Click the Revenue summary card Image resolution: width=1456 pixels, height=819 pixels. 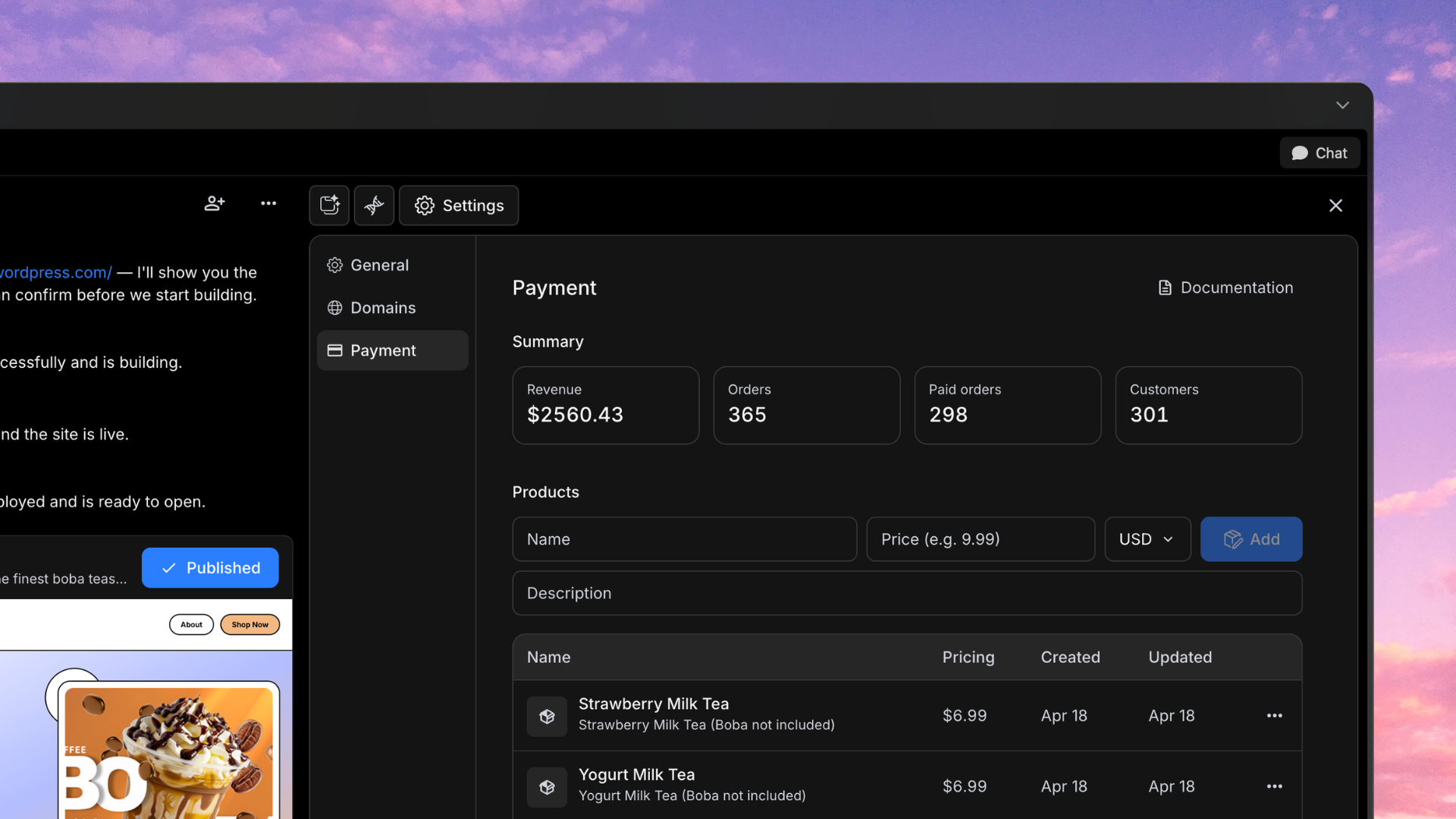(605, 406)
